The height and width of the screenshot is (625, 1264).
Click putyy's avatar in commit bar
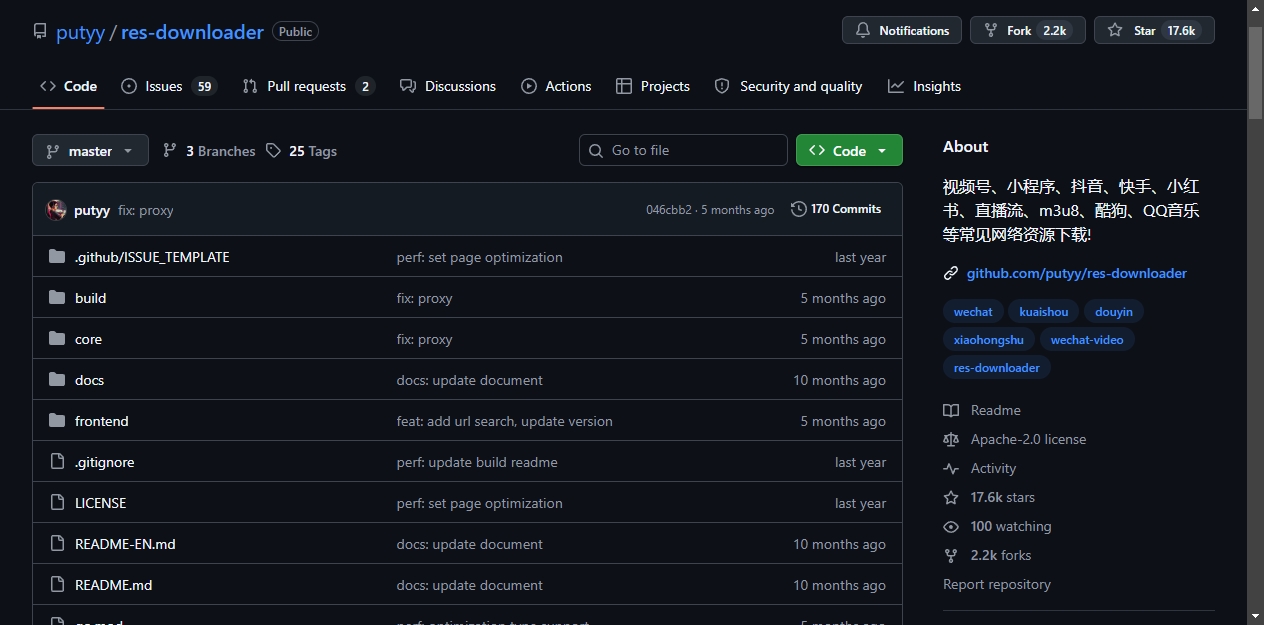(x=56, y=210)
